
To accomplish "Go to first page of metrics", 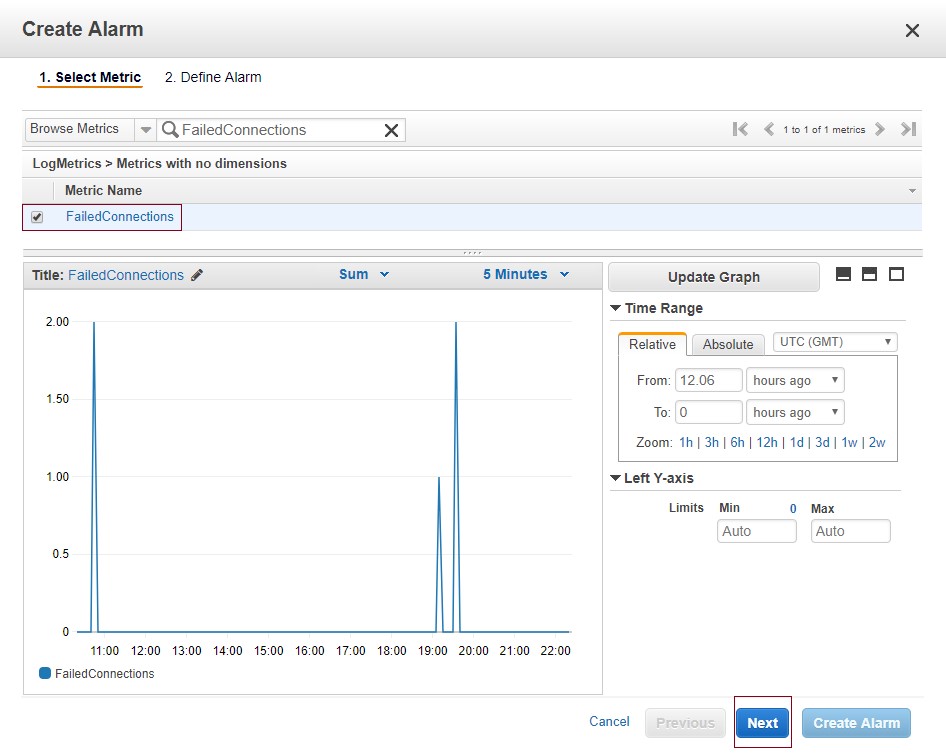I will click(740, 129).
